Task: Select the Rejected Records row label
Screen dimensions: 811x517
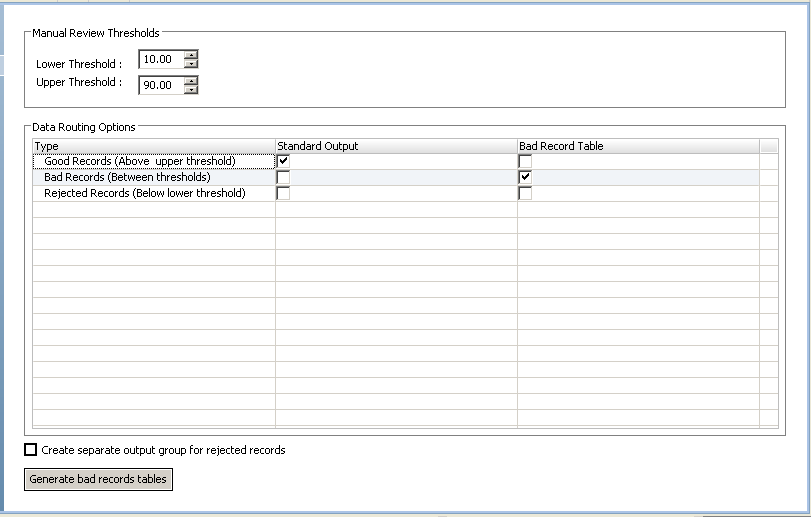Action: pos(145,193)
